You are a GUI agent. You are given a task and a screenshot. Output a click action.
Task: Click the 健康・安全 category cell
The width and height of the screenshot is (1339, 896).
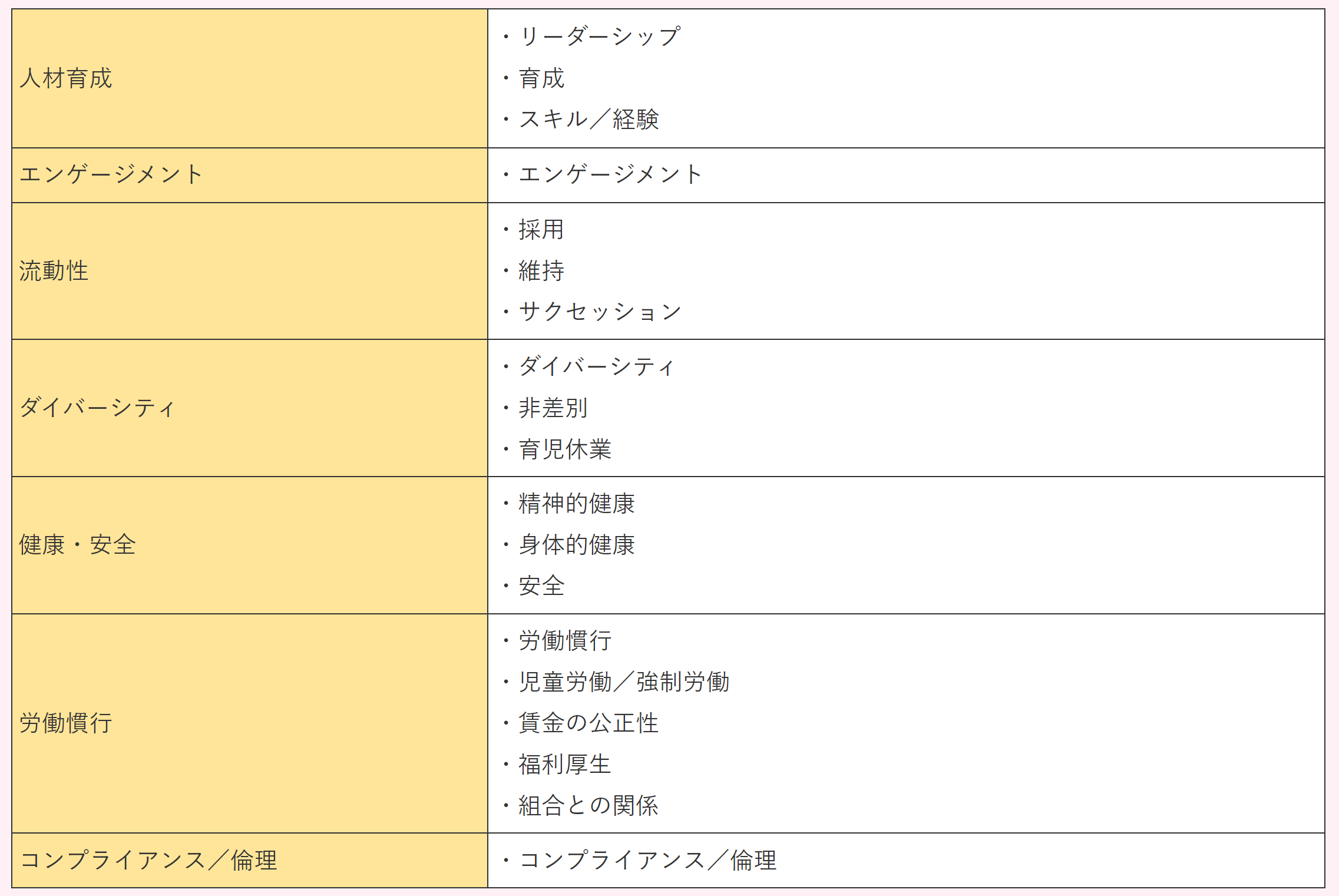coord(78,545)
